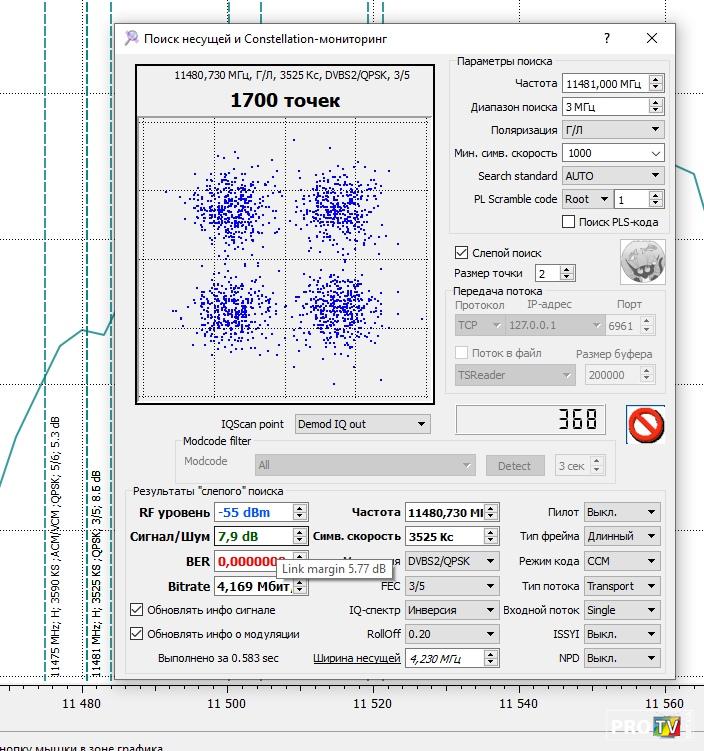
Task: Click the magnifier icon in title bar
Action: pos(131,38)
